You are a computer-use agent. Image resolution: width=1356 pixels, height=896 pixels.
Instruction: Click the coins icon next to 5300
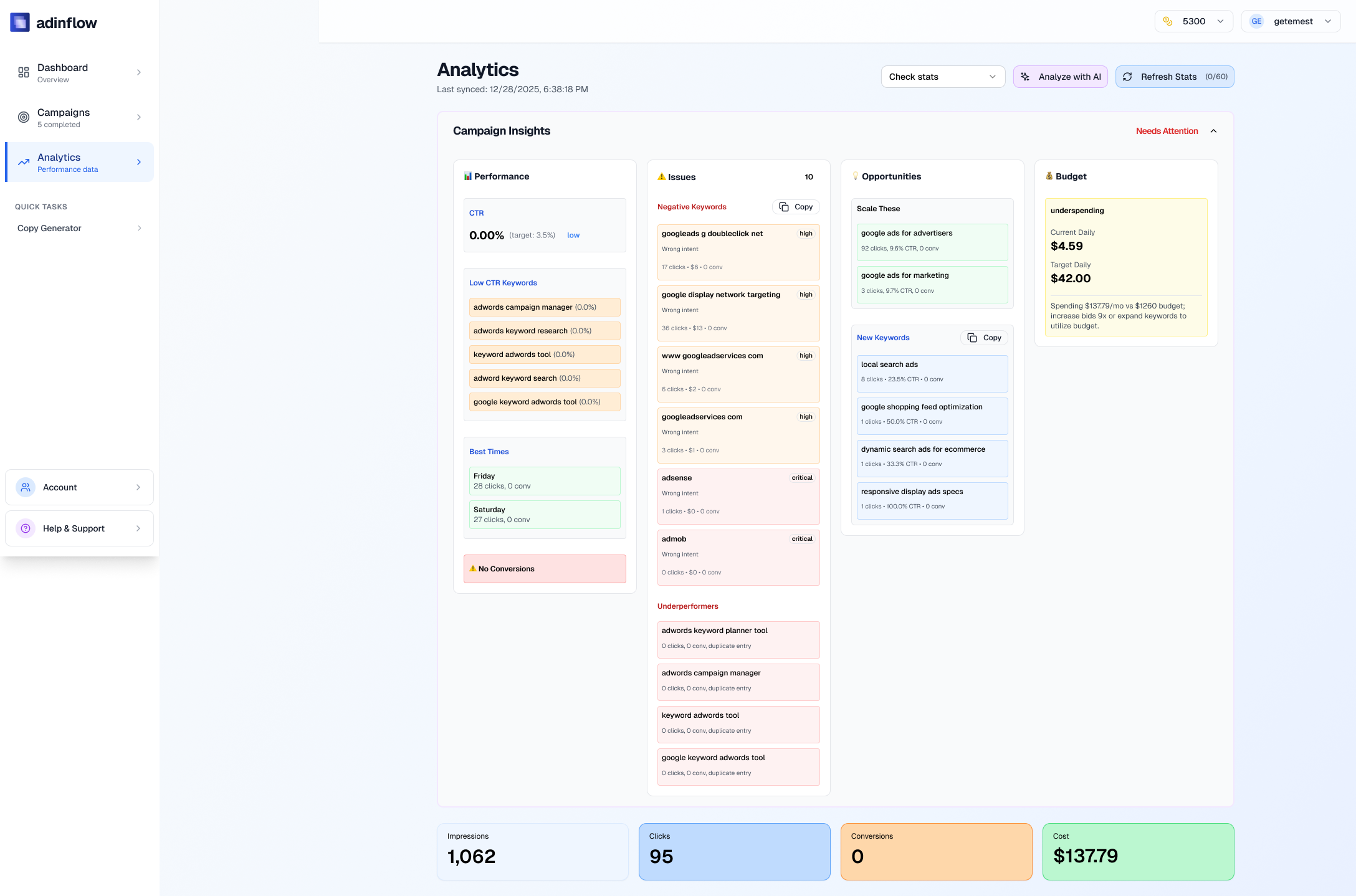pyautogui.click(x=1168, y=21)
